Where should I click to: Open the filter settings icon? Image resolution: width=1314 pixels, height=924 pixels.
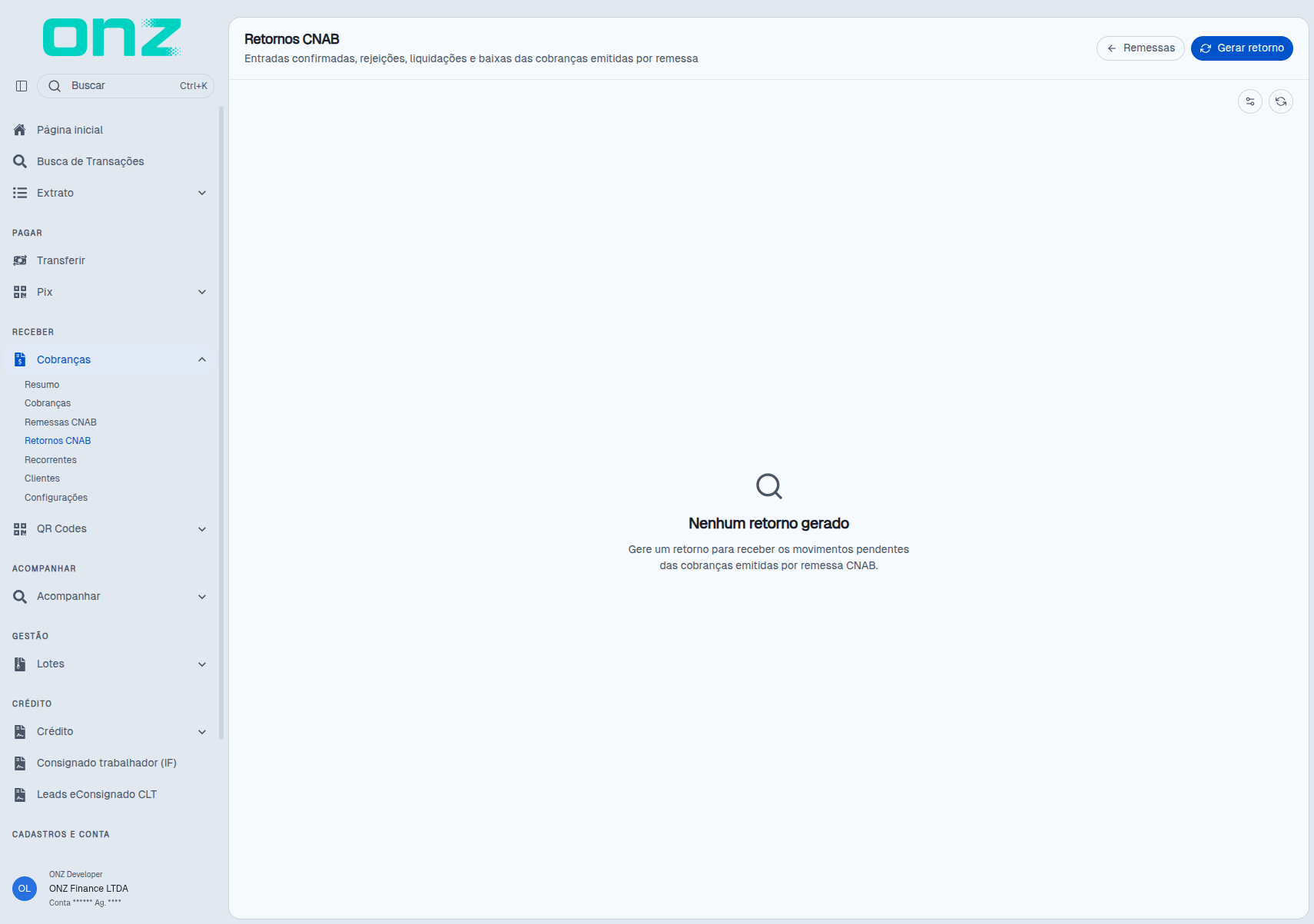pos(1250,101)
